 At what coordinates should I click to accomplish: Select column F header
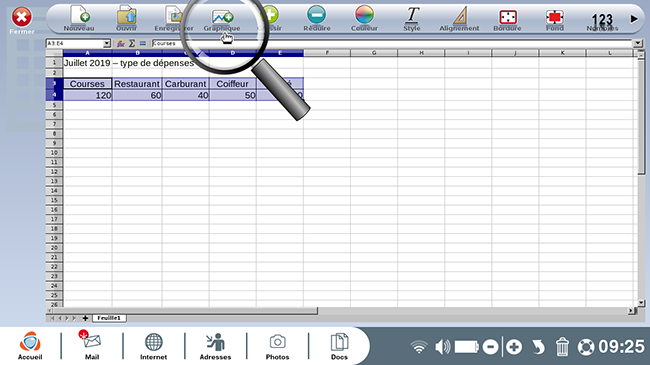[327, 53]
